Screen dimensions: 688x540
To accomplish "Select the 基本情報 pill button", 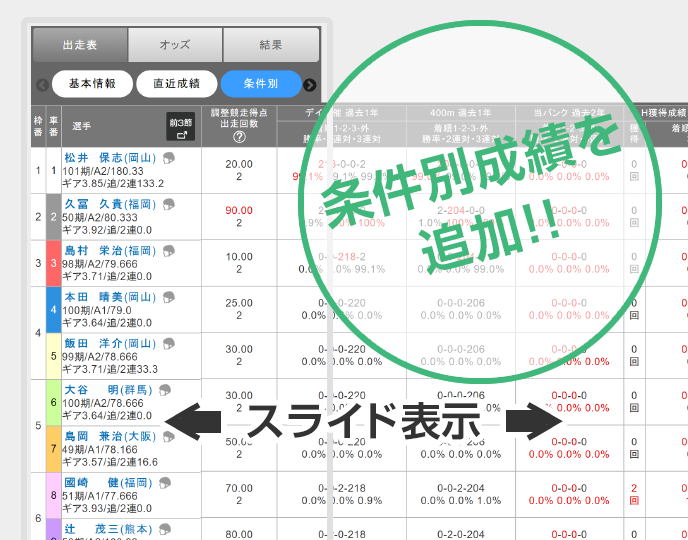I will tap(92, 84).
